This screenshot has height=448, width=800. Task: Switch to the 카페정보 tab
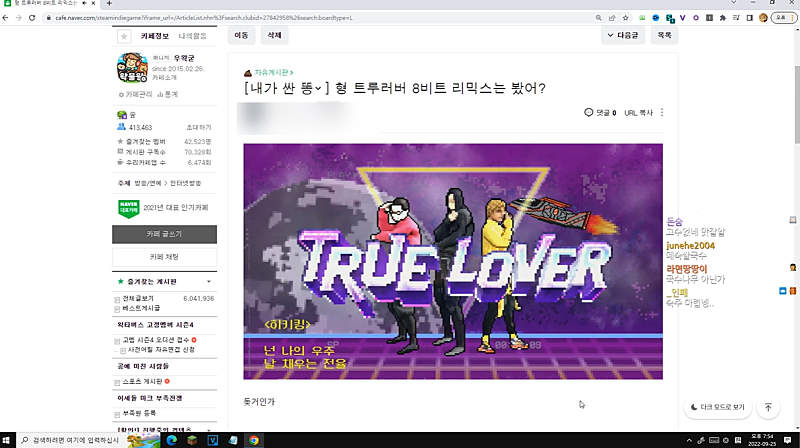click(x=155, y=36)
